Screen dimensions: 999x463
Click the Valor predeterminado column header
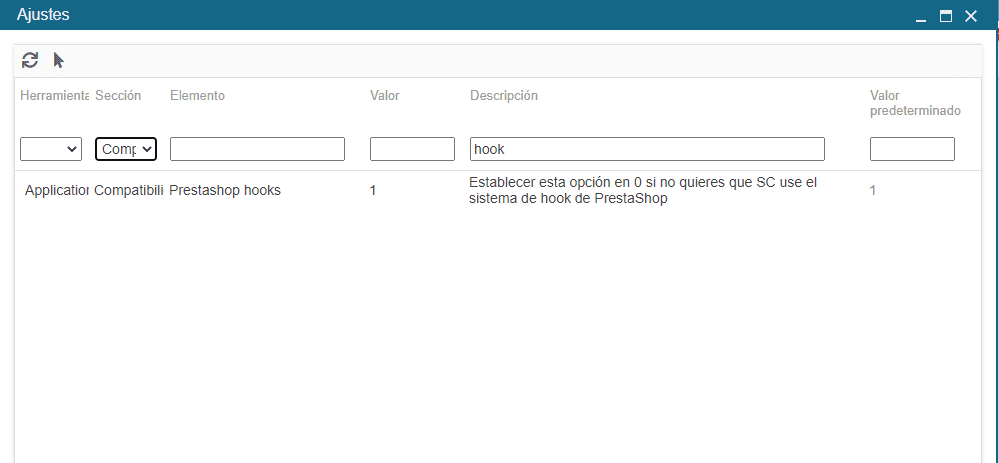click(x=915, y=103)
